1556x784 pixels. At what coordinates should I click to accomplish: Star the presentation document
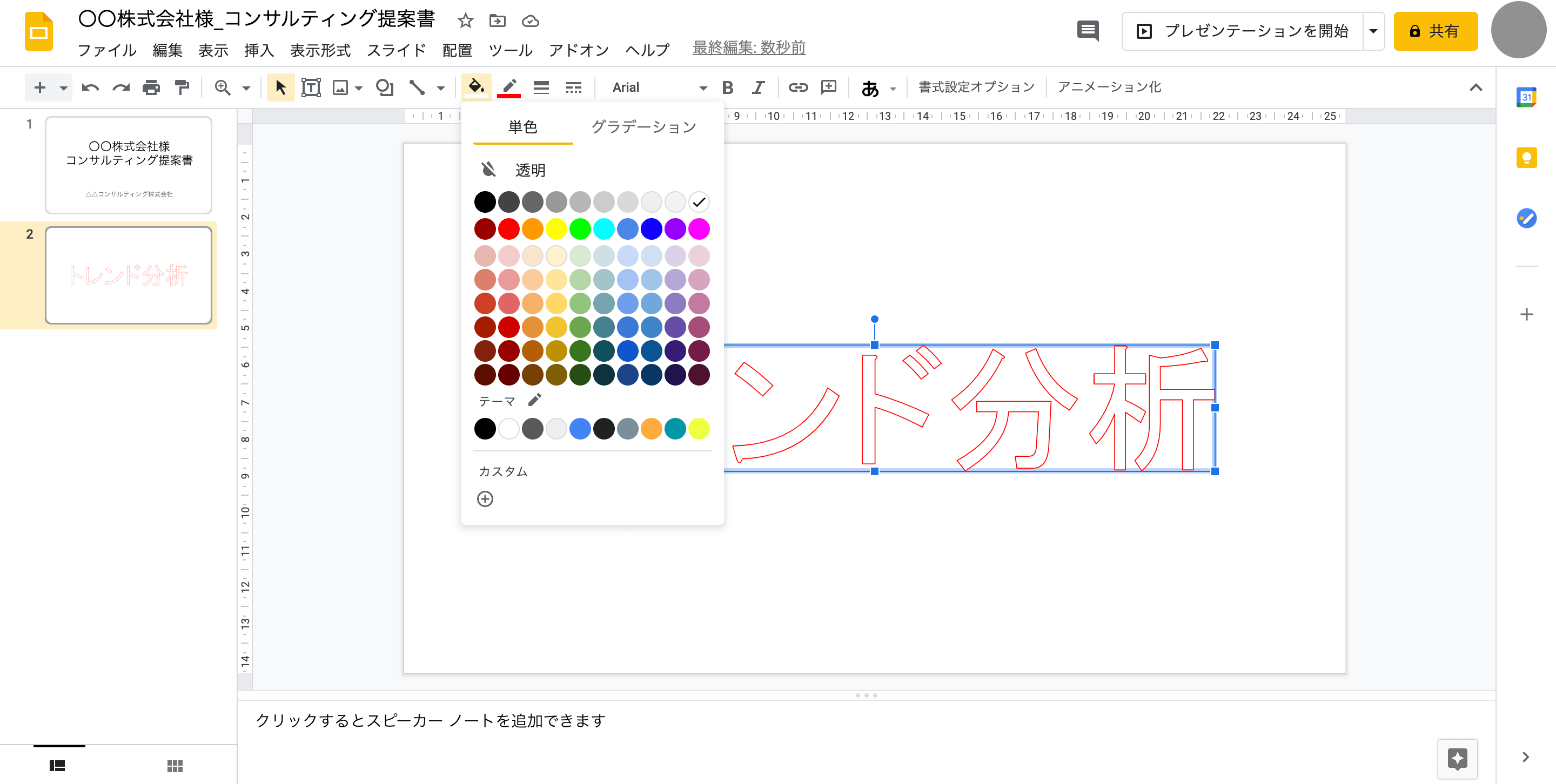pyautogui.click(x=465, y=21)
